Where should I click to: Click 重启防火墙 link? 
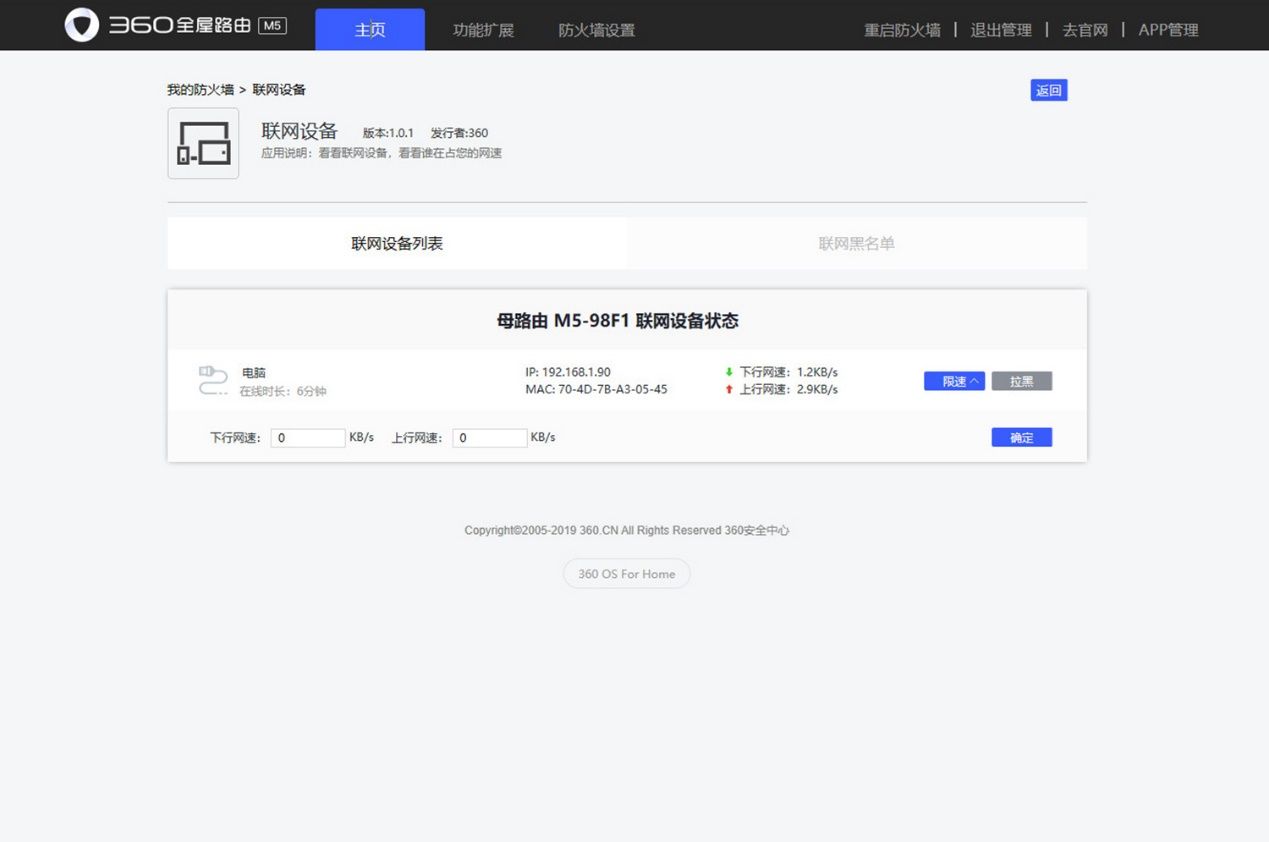click(x=902, y=30)
